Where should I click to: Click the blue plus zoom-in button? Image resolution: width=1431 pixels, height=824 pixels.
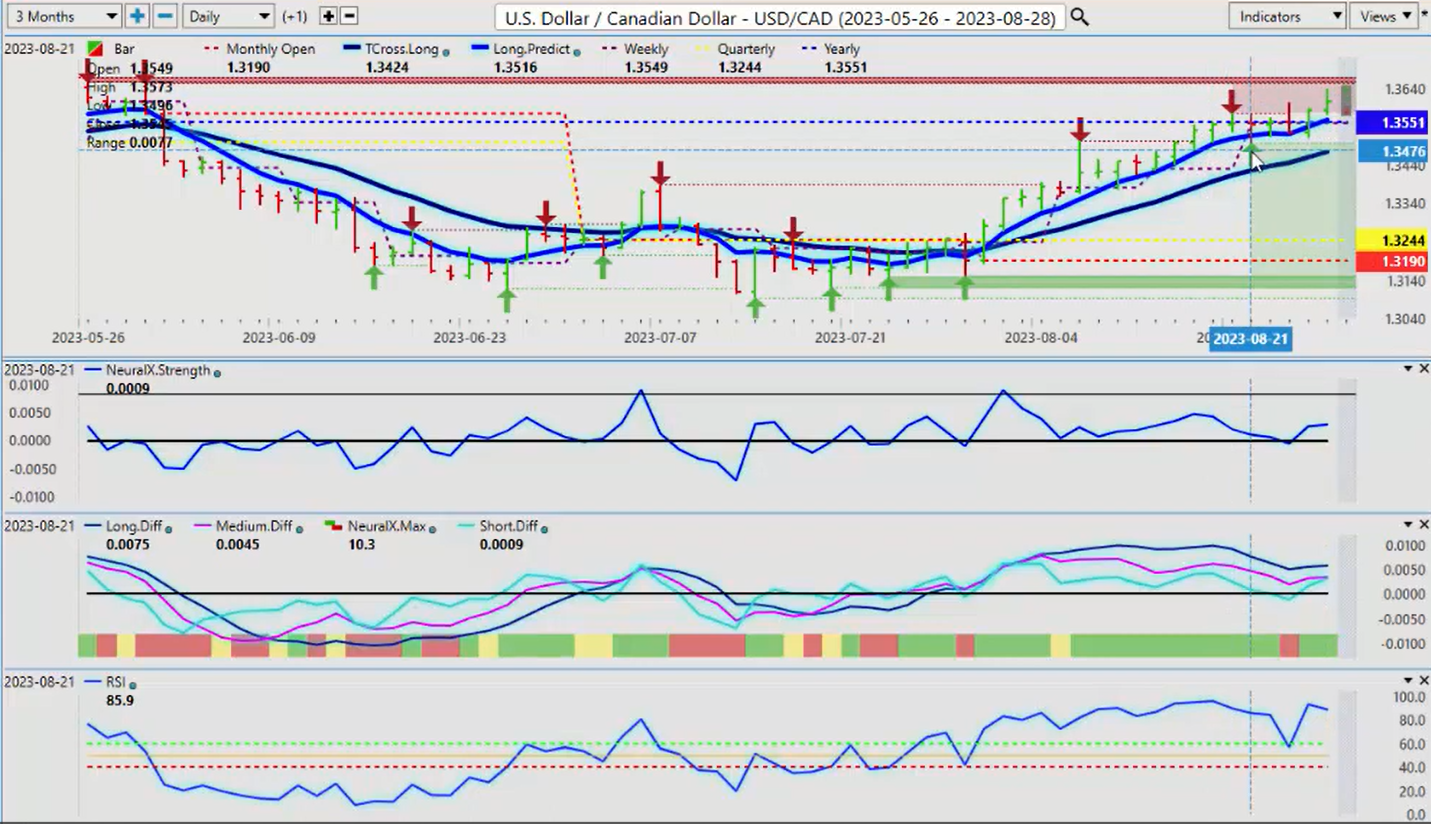[x=137, y=16]
